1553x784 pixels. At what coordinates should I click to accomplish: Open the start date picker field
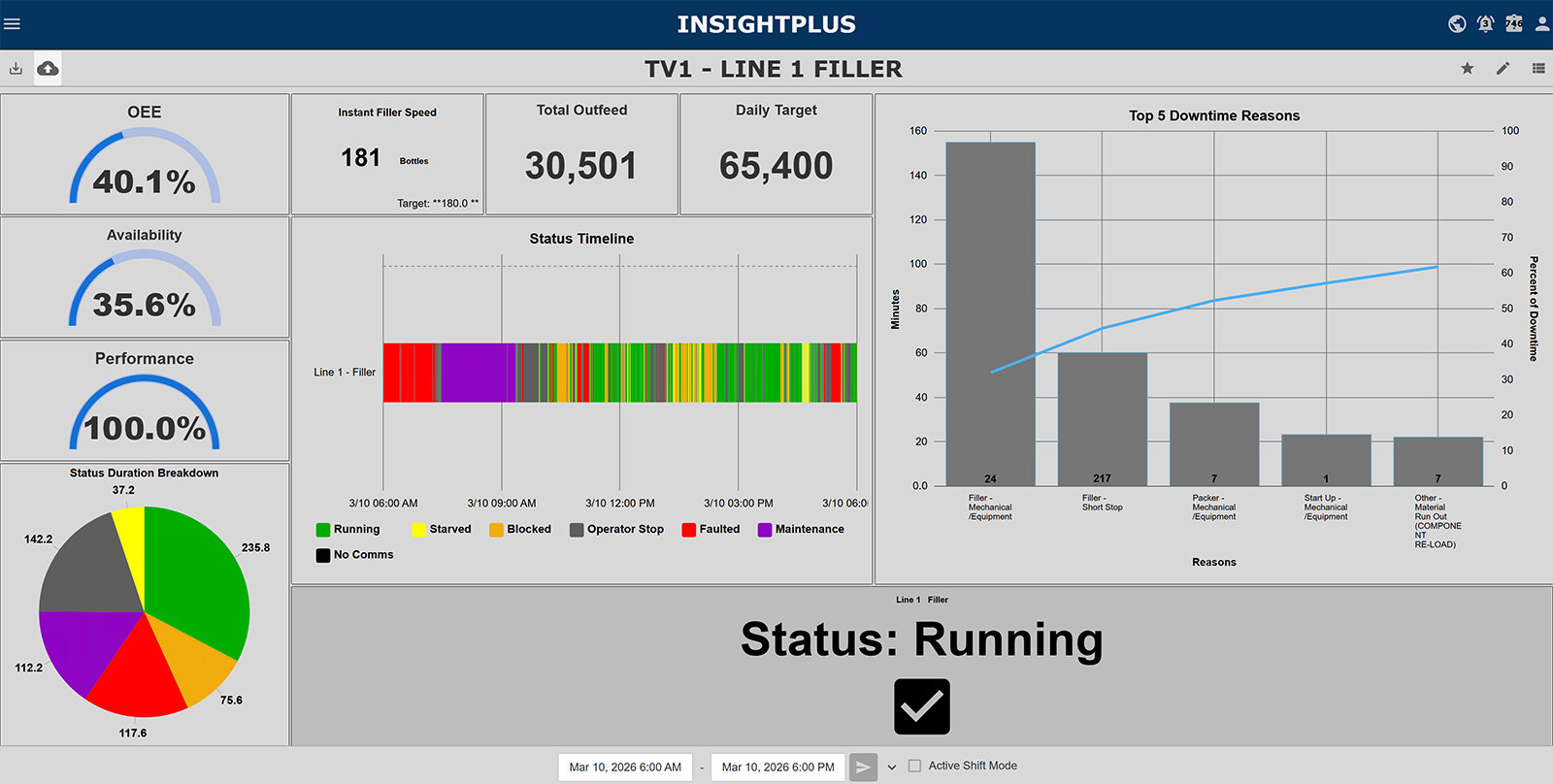point(625,767)
